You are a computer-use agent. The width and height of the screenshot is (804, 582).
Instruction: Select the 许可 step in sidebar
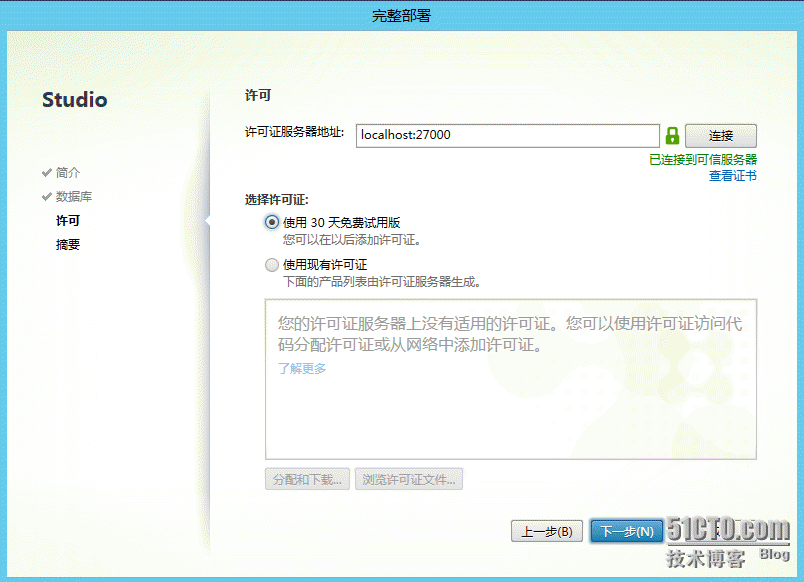68,220
